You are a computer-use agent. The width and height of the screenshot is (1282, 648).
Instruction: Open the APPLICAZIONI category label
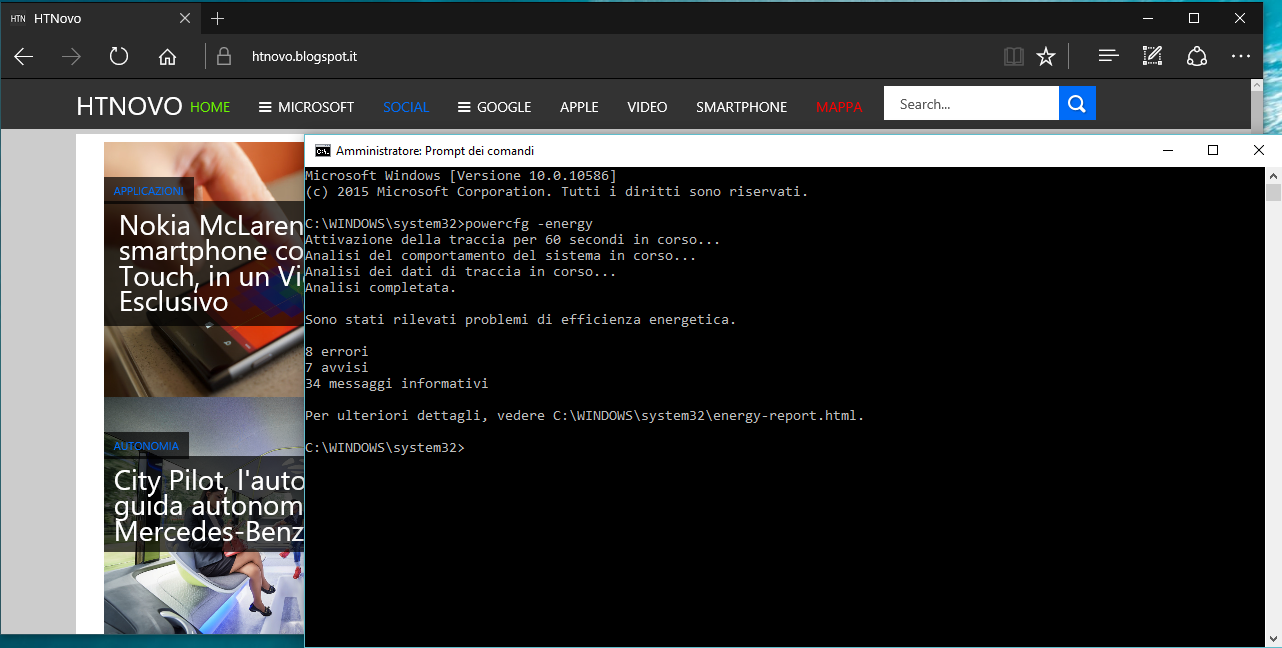tap(148, 191)
